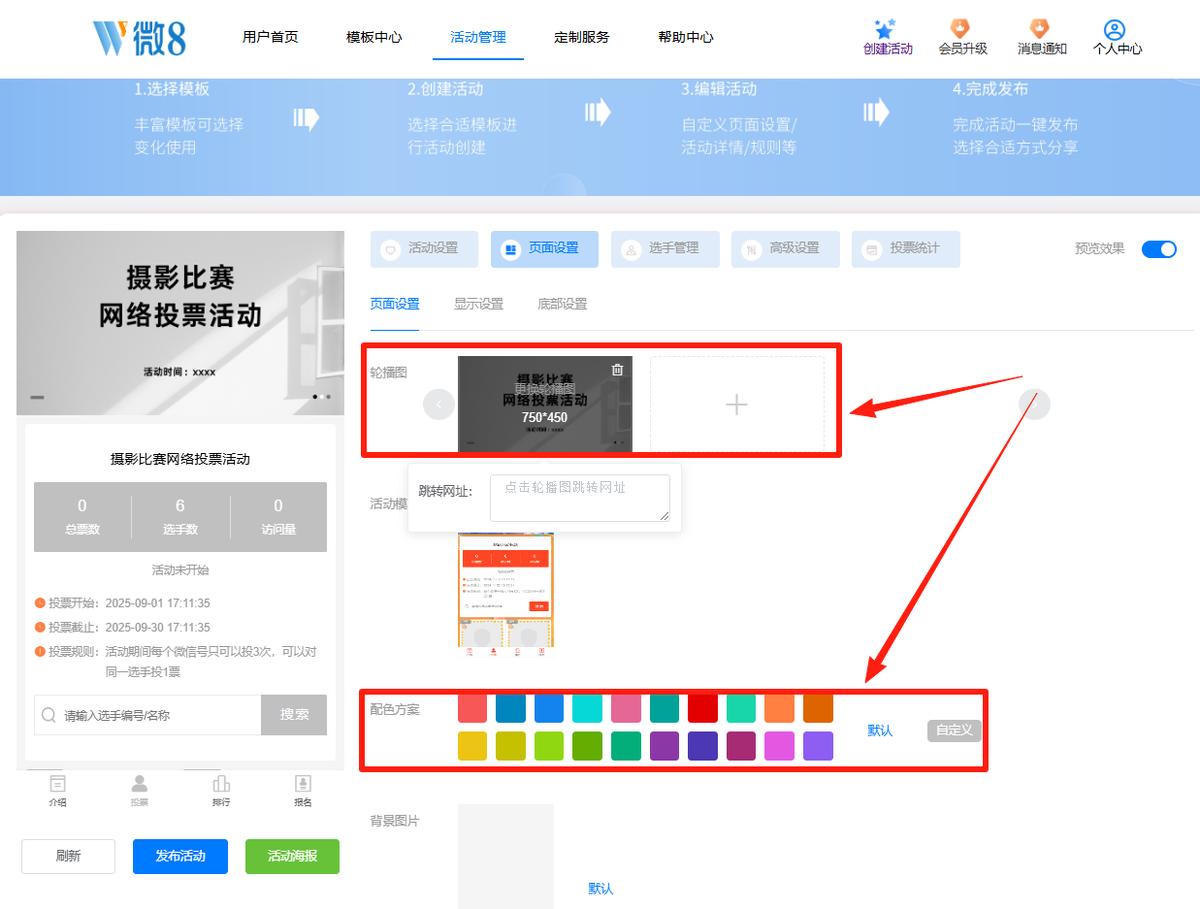
Task: Click the 背景图片 placeholder box
Action: coord(506,856)
